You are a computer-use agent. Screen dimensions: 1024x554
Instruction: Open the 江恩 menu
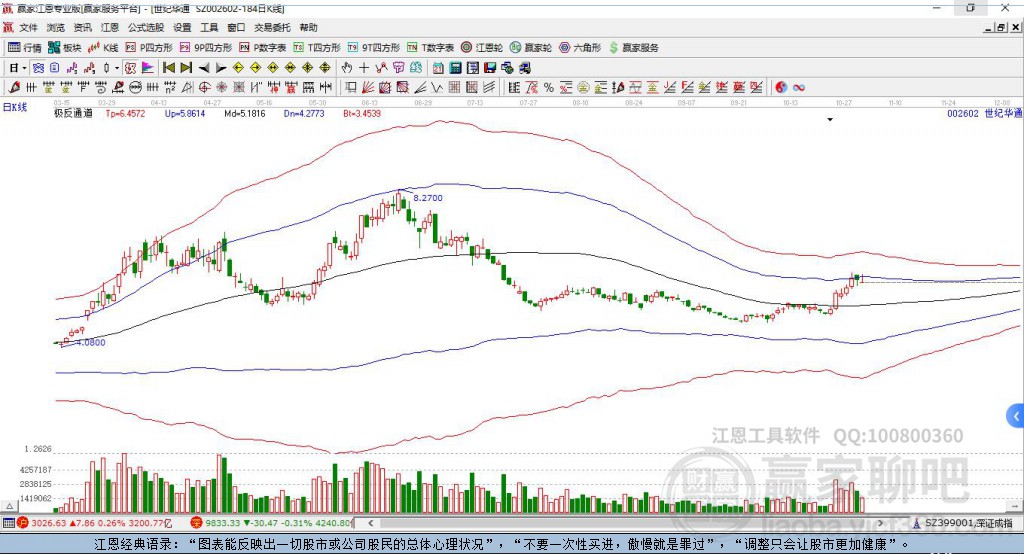pyautogui.click(x=110, y=27)
